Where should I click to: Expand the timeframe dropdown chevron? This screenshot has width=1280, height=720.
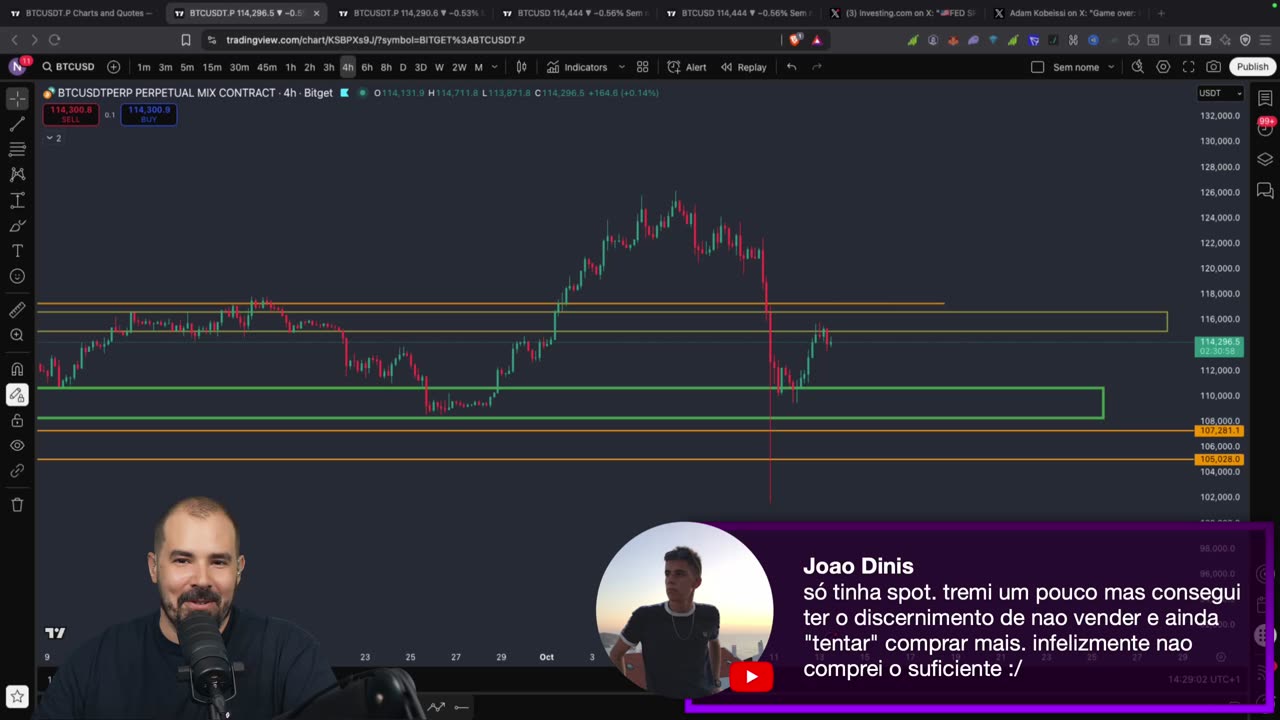494,67
